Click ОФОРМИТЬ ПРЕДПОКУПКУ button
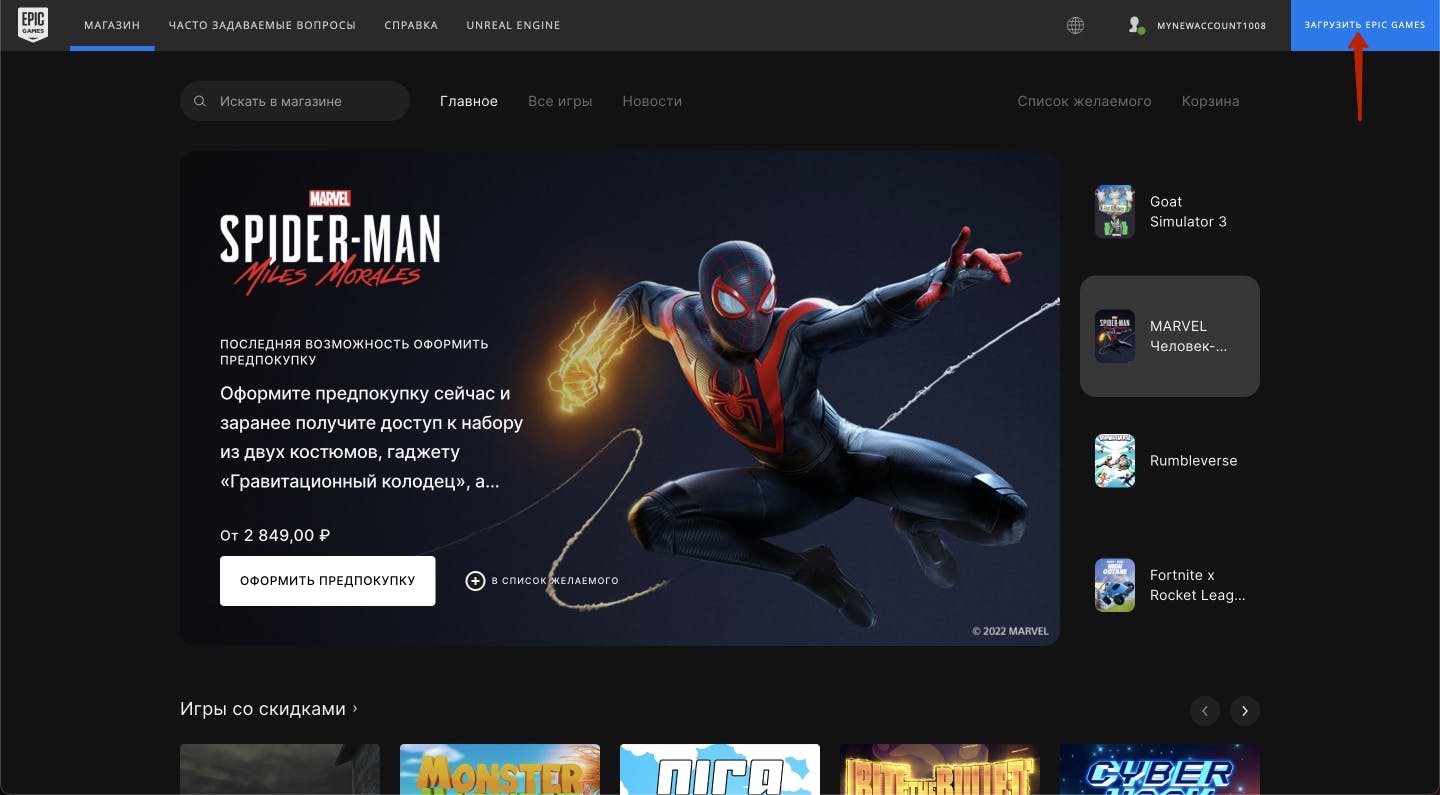The height and width of the screenshot is (795, 1440). pos(327,580)
